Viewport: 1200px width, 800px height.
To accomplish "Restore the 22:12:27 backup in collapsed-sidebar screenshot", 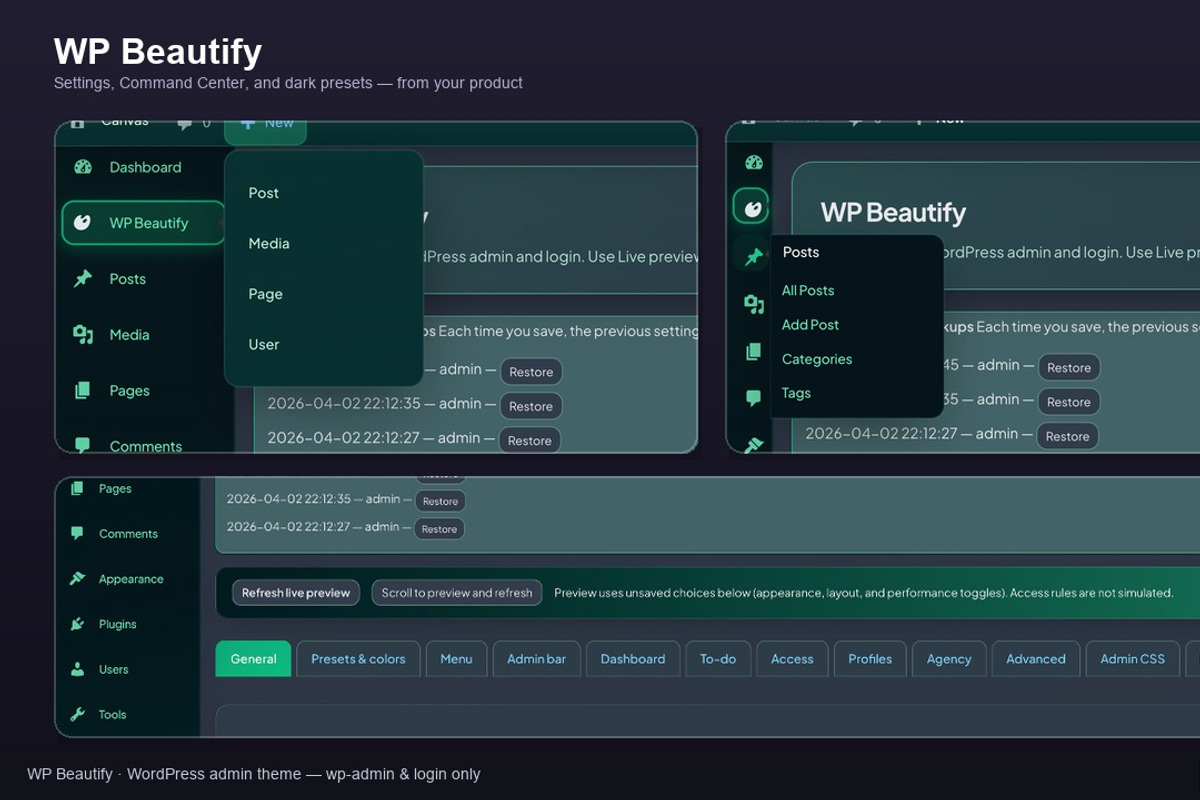I will (x=1068, y=436).
